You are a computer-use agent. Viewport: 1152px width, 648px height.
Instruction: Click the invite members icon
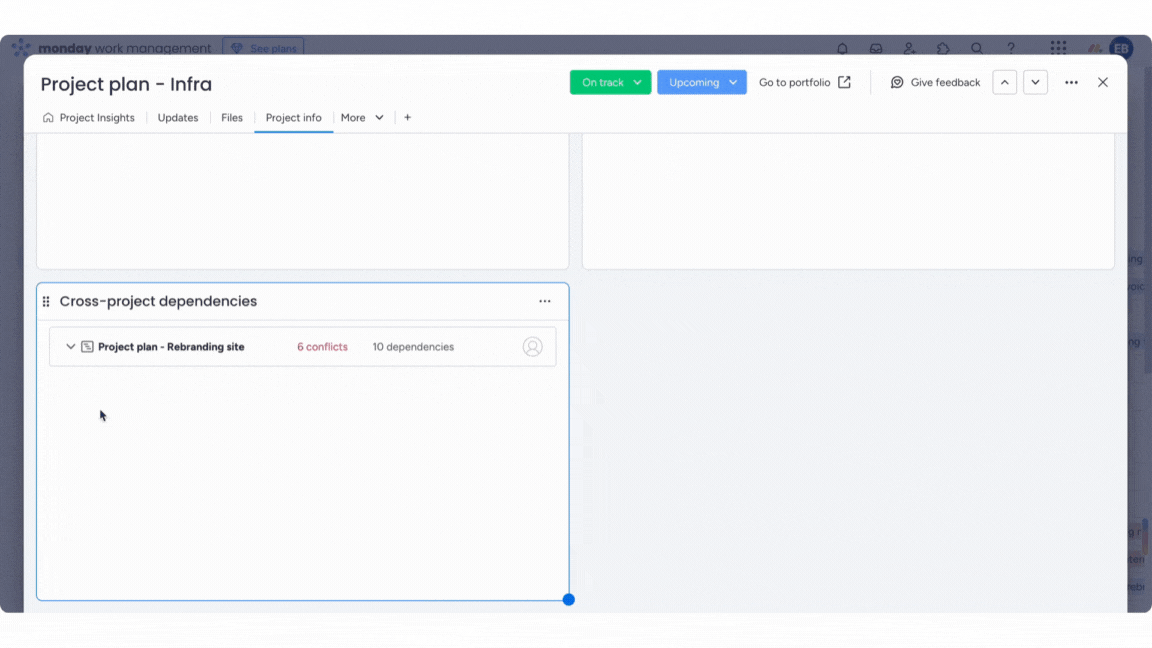click(x=910, y=48)
